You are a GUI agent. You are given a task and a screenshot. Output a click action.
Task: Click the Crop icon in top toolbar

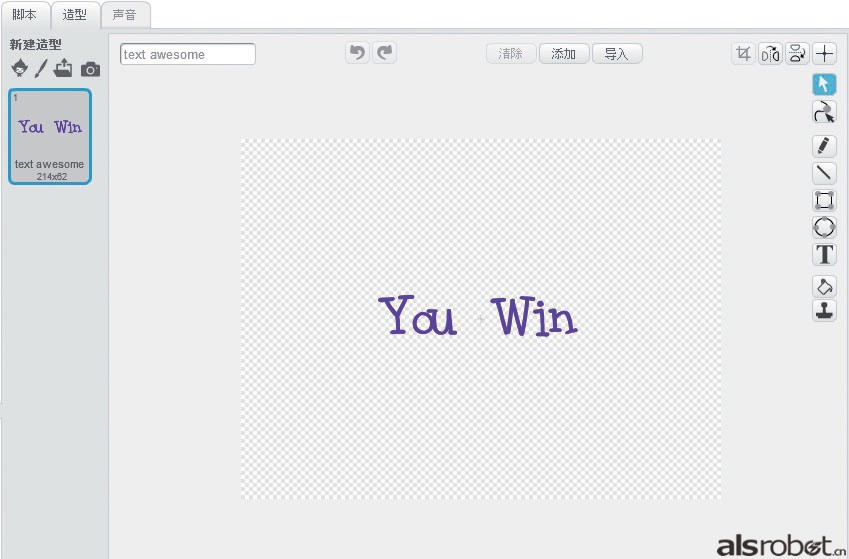pyautogui.click(x=743, y=54)
